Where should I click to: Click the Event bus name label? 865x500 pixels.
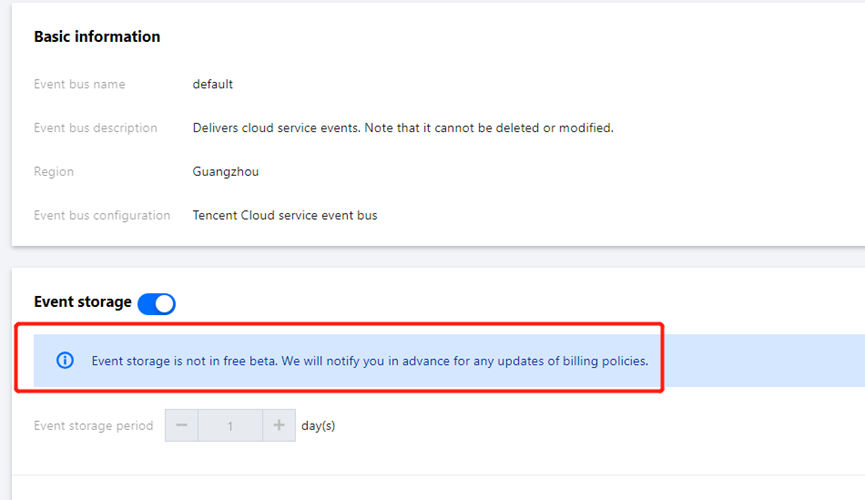(x=79, y=84)
